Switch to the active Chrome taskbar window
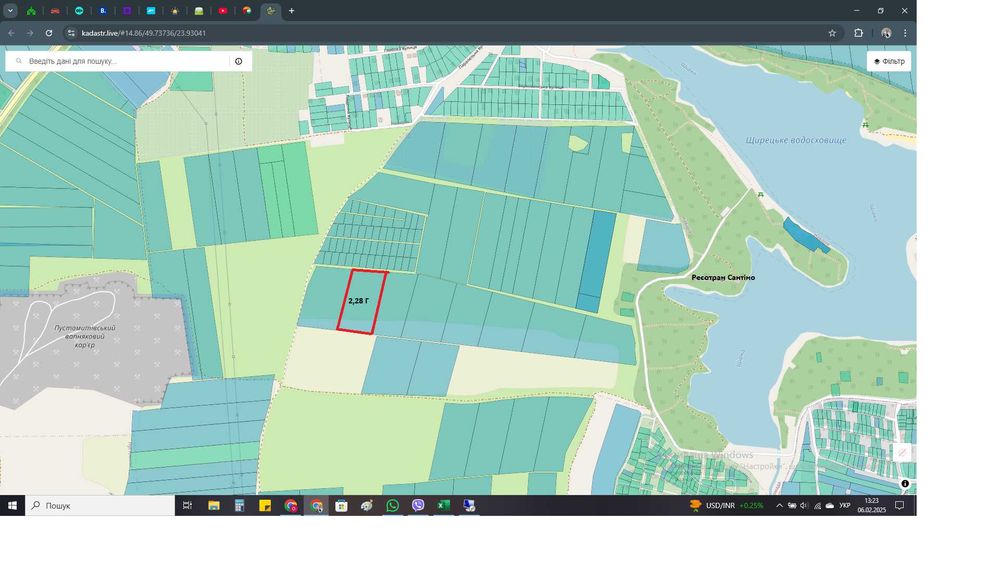This screenshot has width=1000, height=563. [x=316, y=506]
